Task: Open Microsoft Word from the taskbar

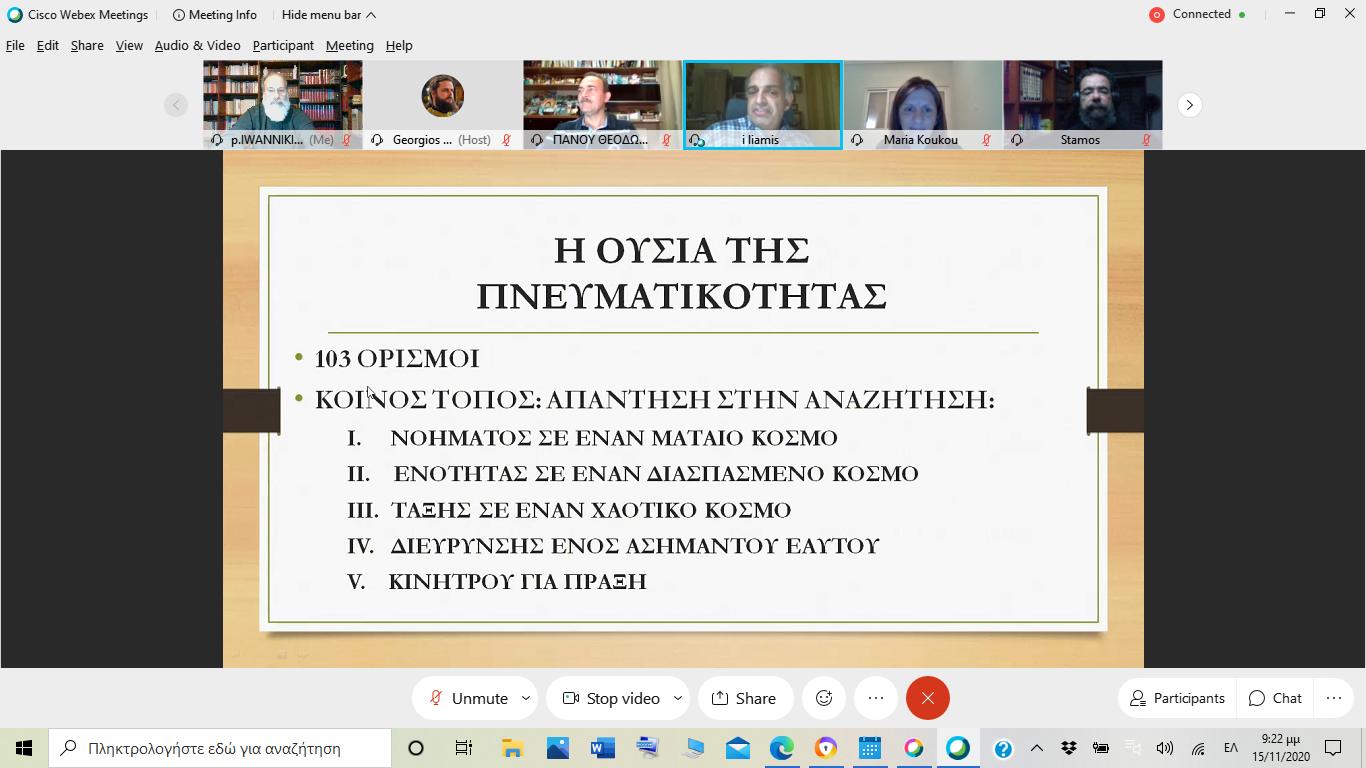Action: pos(602,748)
